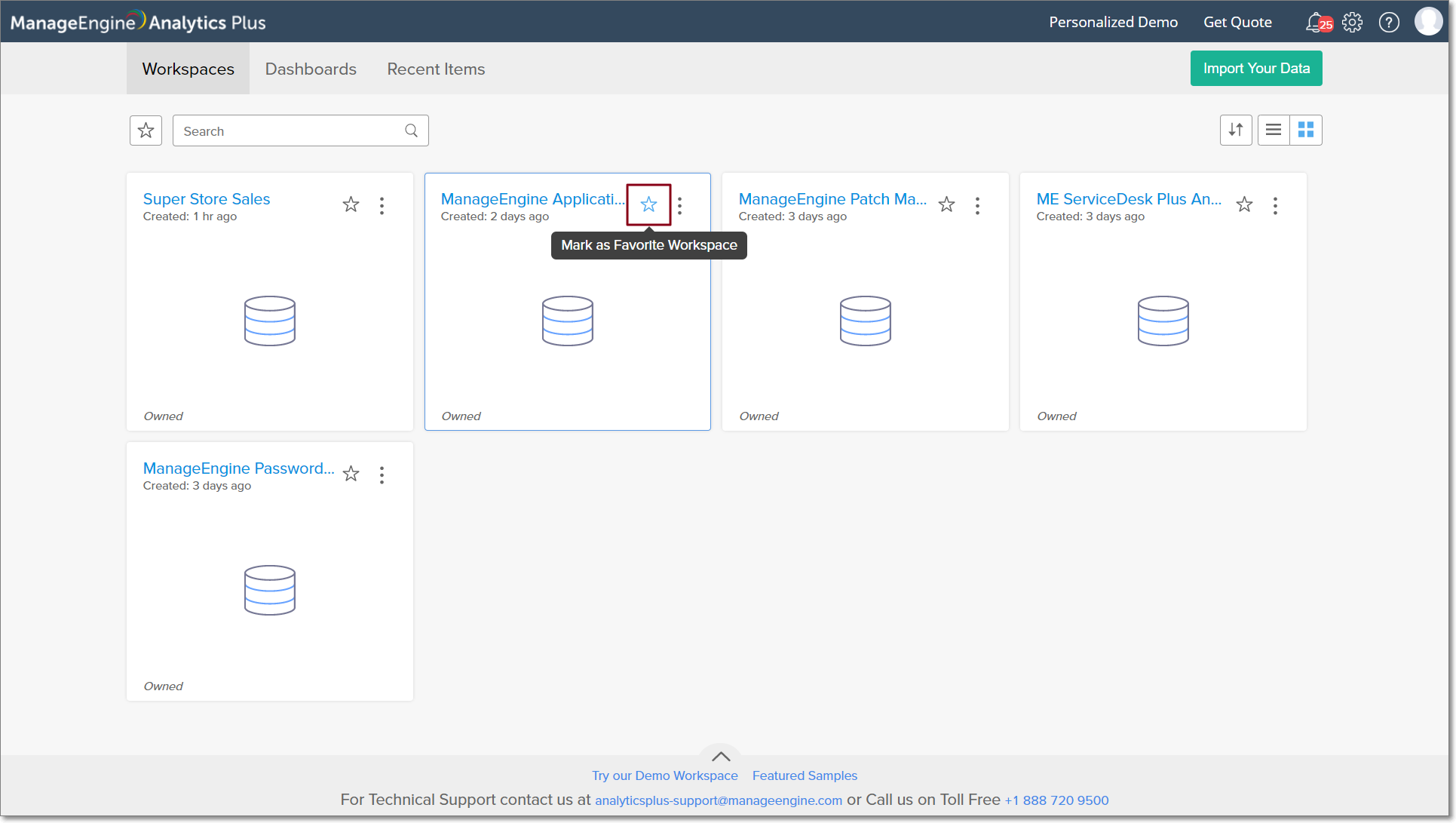The width and height of the screenshot is (1456, 823).
Task: Switch to grid view layout
Action: [x=1306, y=130]
